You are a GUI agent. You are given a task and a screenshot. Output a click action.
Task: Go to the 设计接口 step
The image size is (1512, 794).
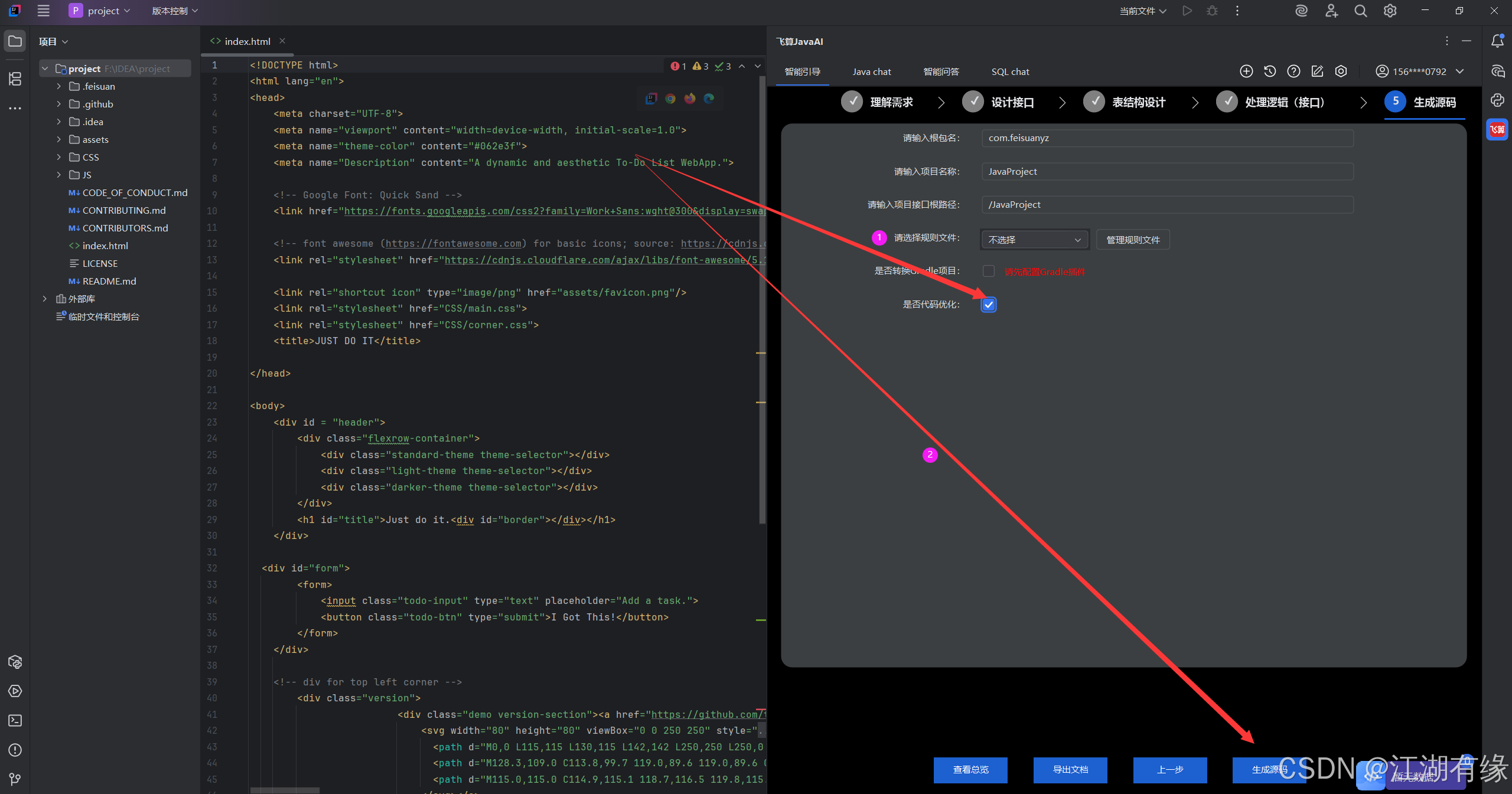tap(999, 102)
